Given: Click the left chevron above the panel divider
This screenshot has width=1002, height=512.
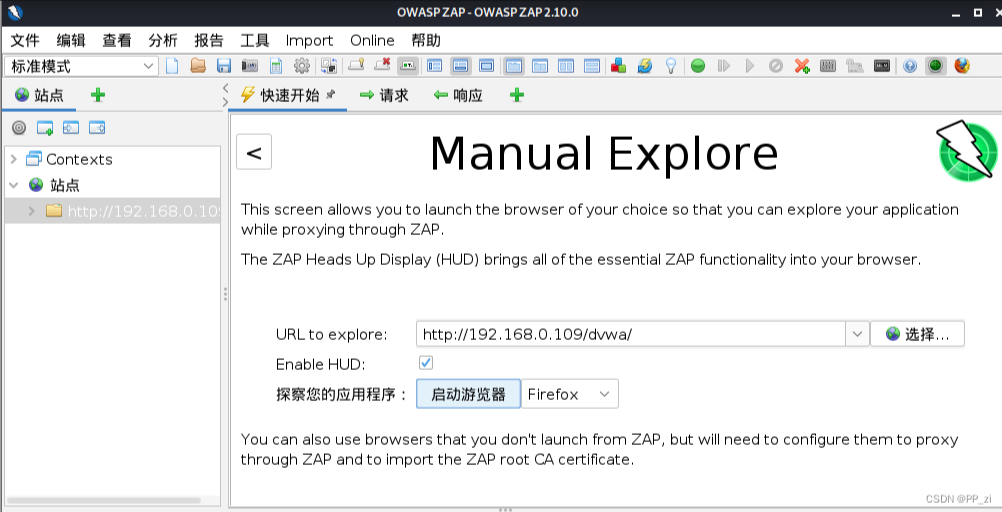Looking at the screenshot, I should [226, 88].
